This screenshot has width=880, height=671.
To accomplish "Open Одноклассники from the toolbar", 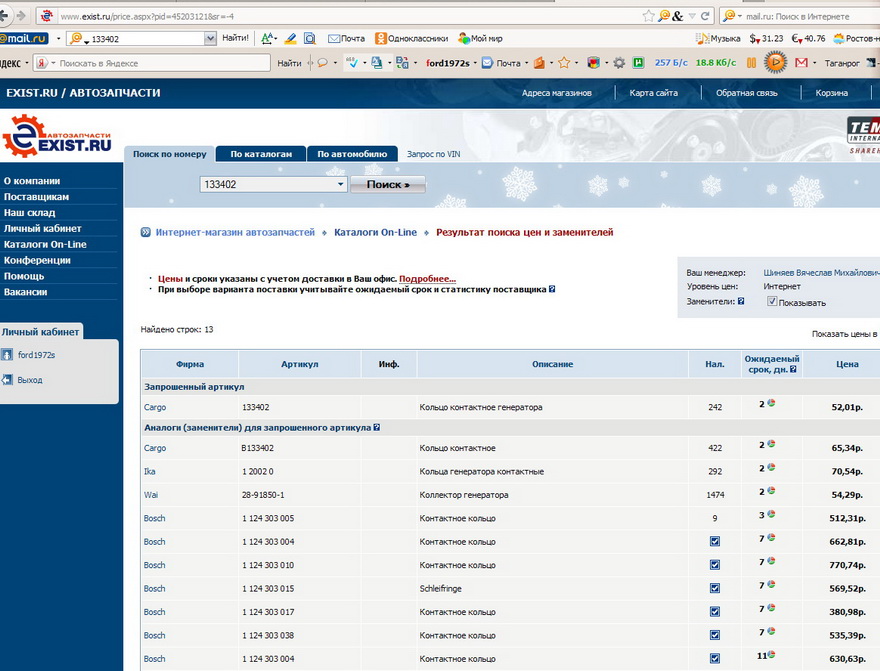I will click(411, 39).
